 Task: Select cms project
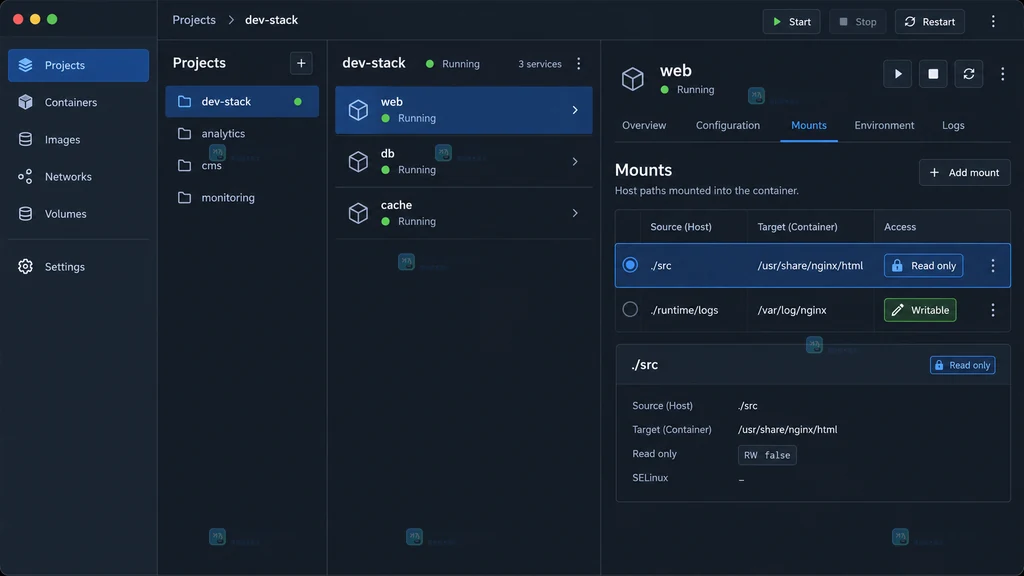[x=242, y=165]
